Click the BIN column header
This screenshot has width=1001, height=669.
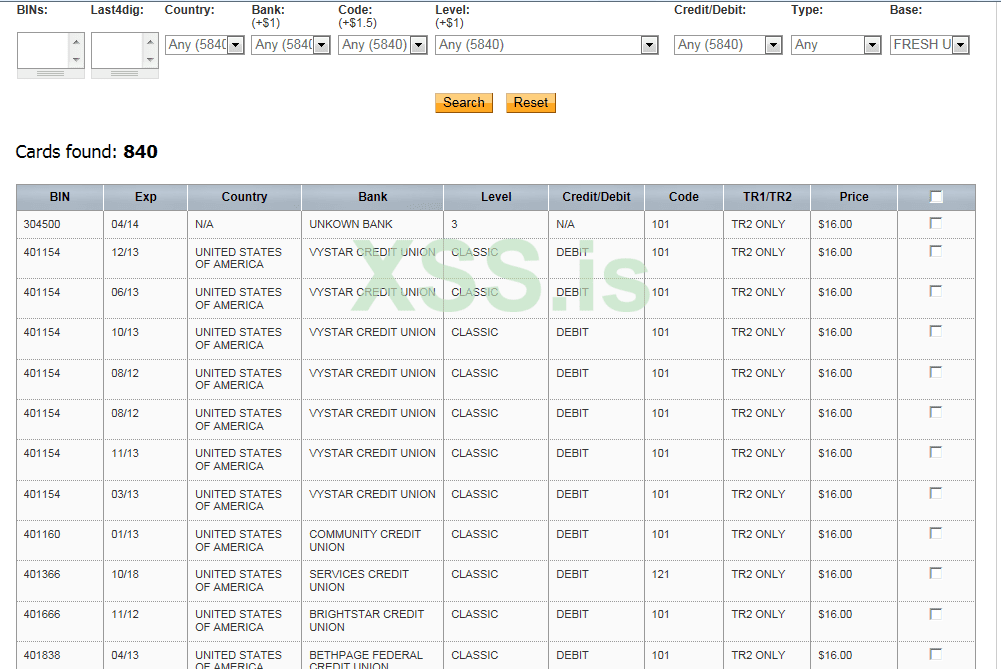(x=59, y=197)
